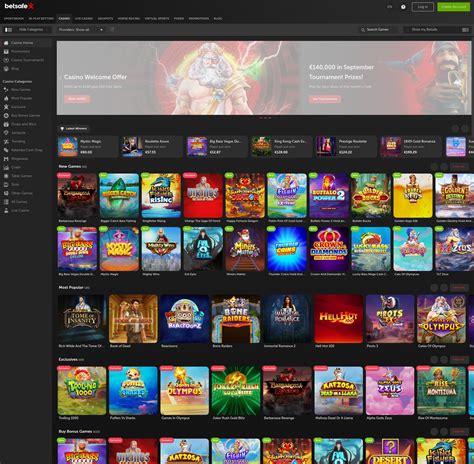Select the Exclusive star icon
Screen dimensions: 474x464
(x=6, y=107)
